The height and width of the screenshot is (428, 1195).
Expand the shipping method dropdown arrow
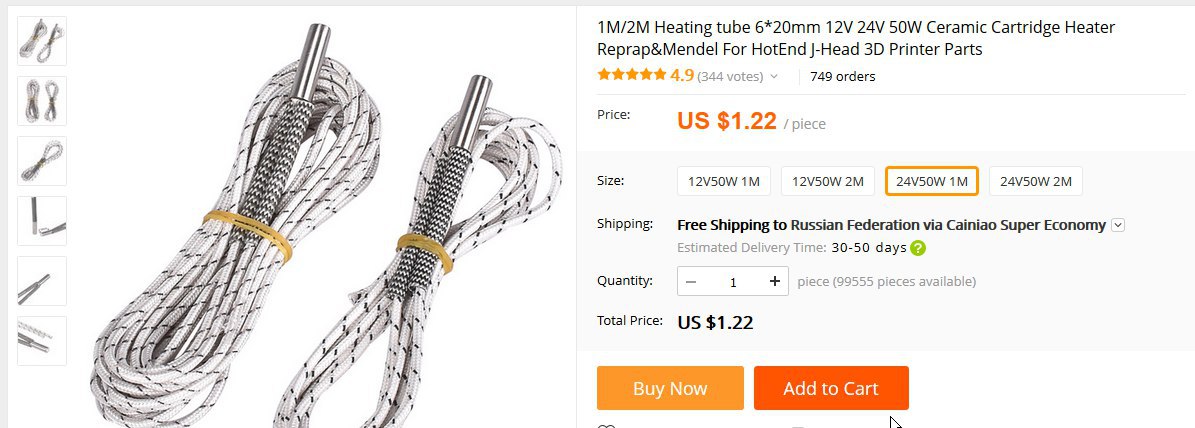(1118, 225)
